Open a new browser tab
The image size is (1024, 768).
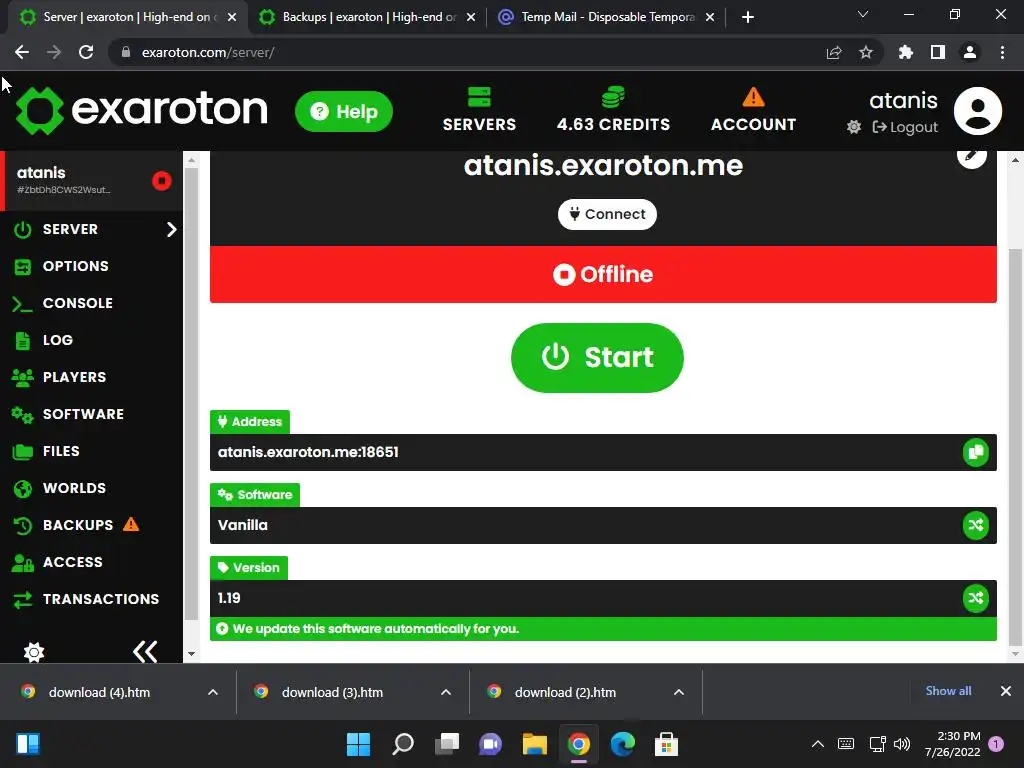tap(748, 17)
